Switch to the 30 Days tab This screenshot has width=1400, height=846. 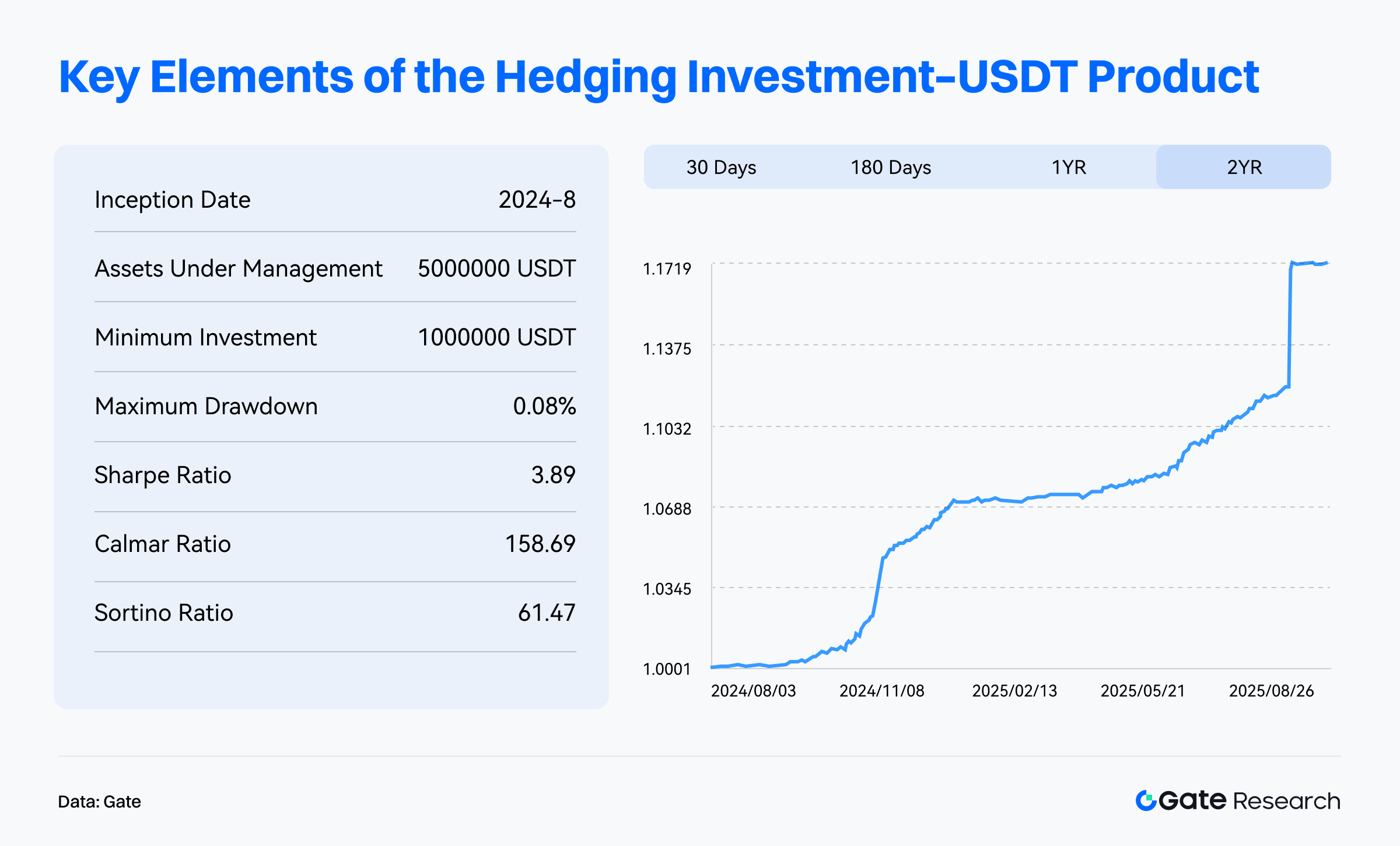point(721,167)
